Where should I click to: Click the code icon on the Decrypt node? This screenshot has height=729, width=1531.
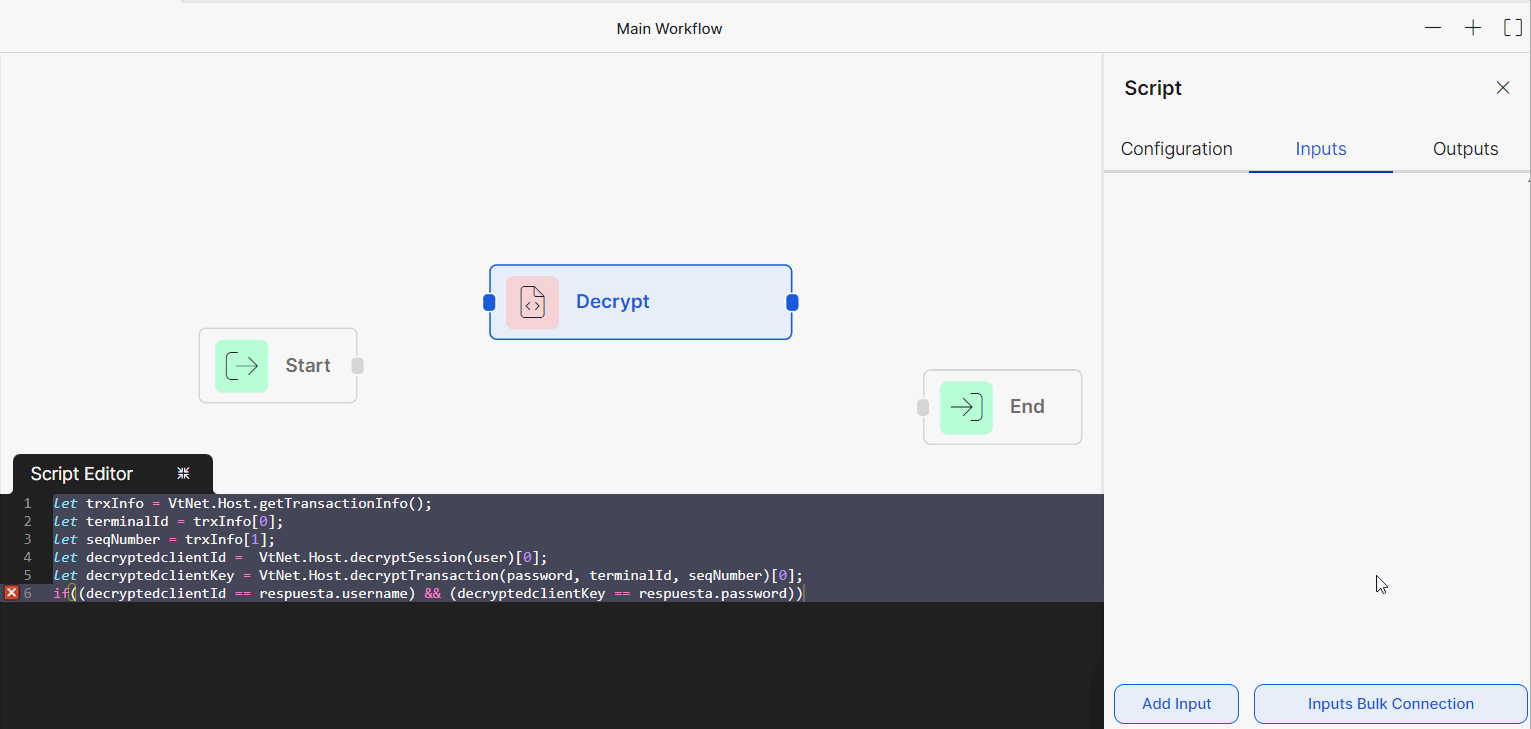[x=532, y=302]
